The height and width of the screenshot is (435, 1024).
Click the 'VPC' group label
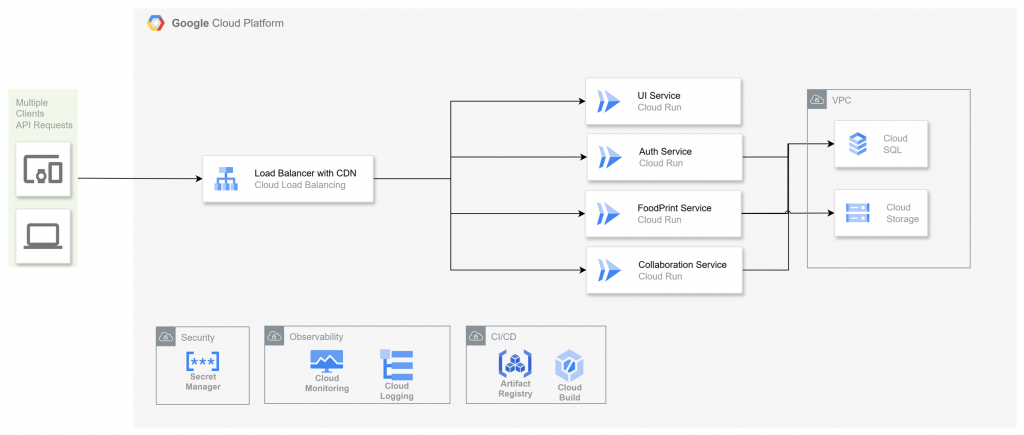(841, 101)
